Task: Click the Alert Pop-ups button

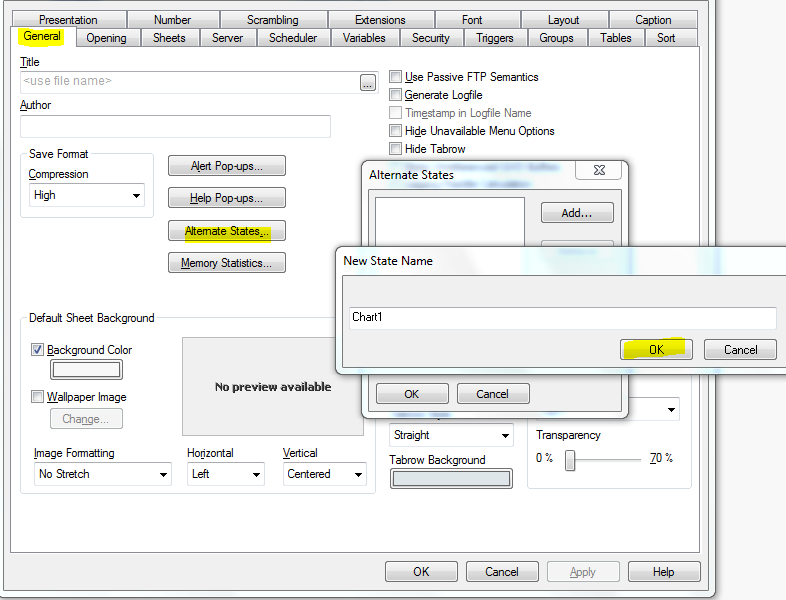Action: click(x=227, y=166)
